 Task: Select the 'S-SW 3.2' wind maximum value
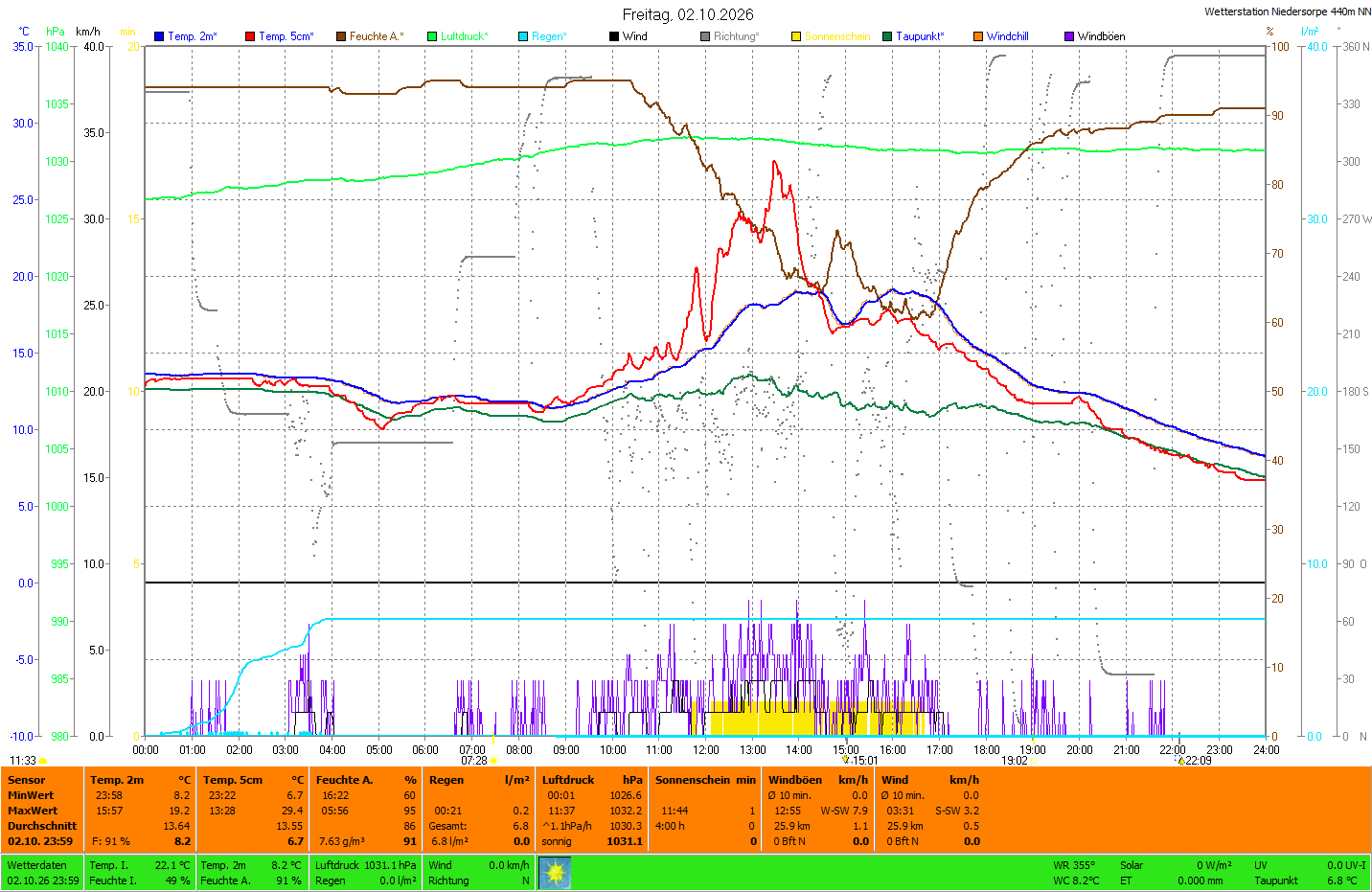click(x=957, y=811)
